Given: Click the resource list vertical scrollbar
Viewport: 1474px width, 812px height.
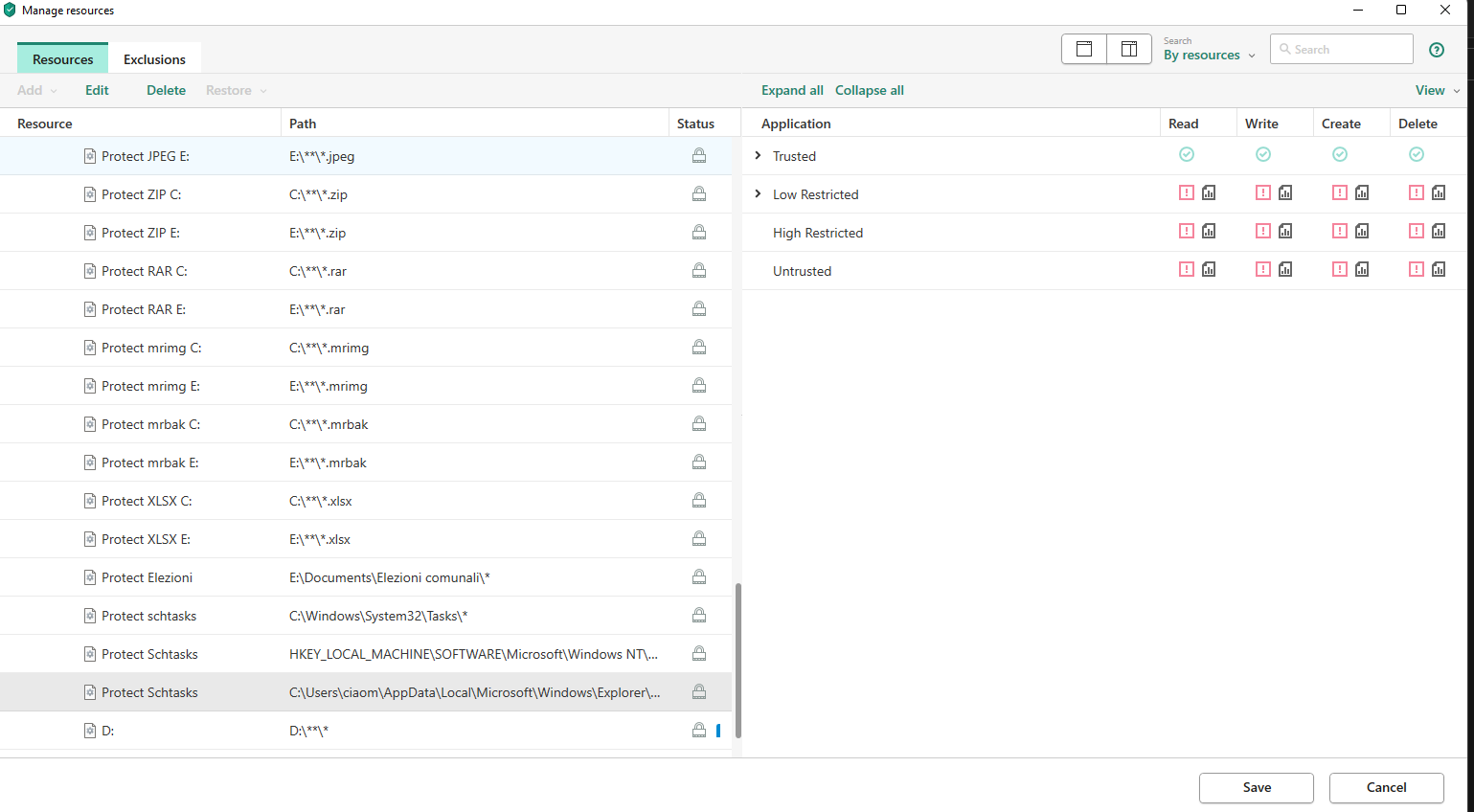Looking at the screenshot, I should (737, 661).
